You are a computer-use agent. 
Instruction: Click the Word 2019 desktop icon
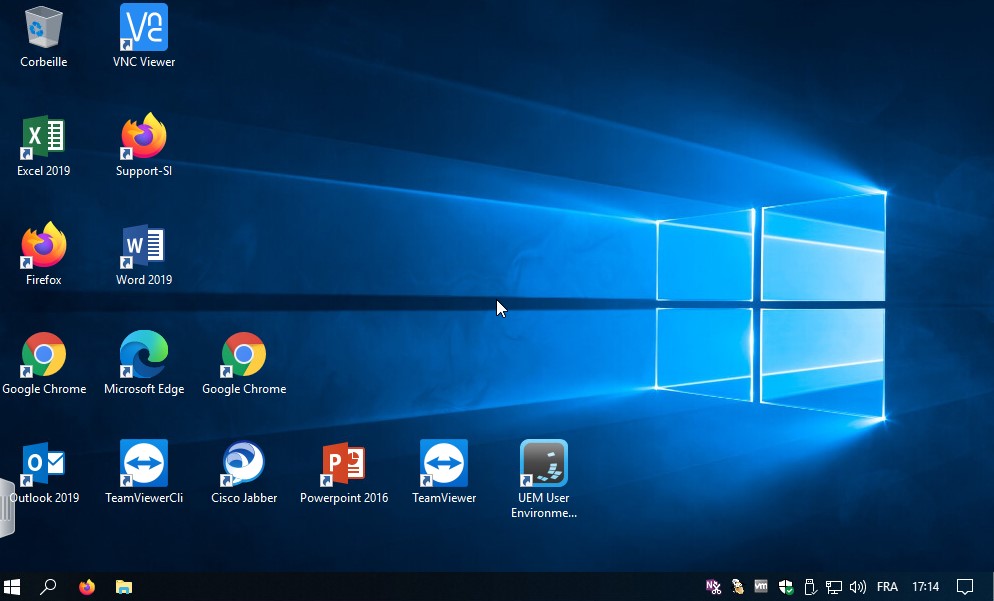click(x=144, y=247)
